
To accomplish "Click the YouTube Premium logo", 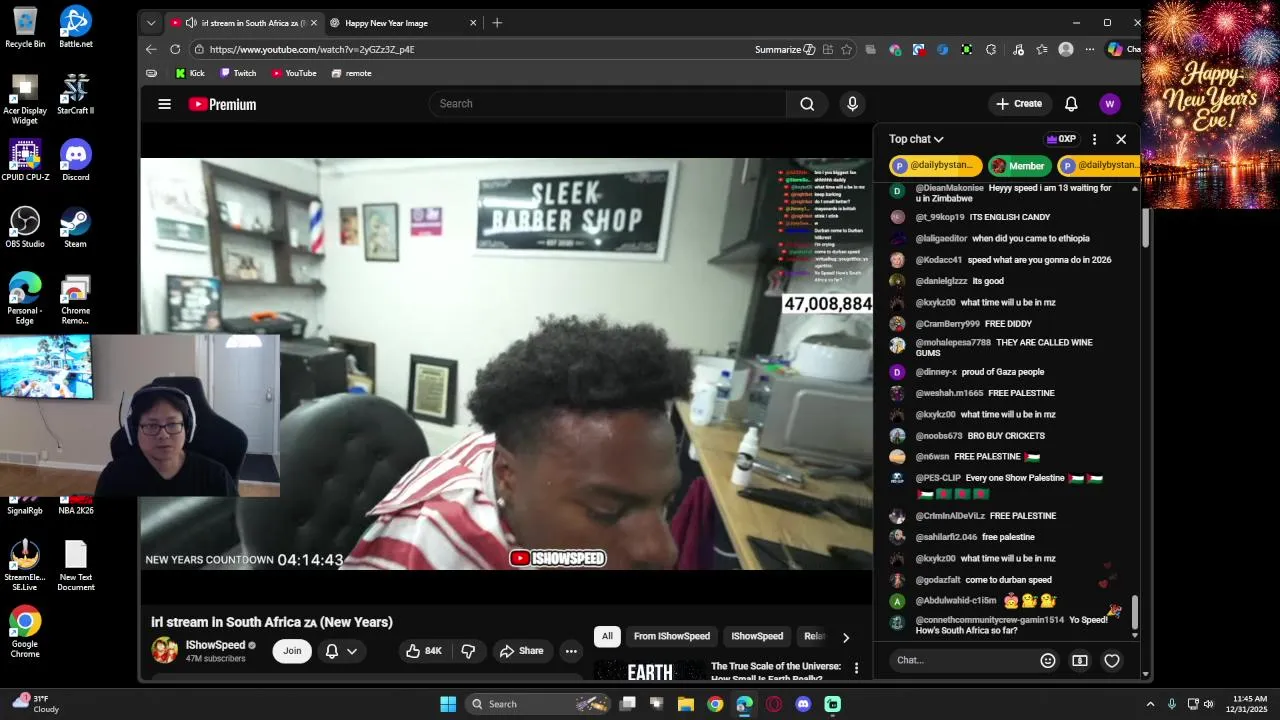I will tap(222, 104).
